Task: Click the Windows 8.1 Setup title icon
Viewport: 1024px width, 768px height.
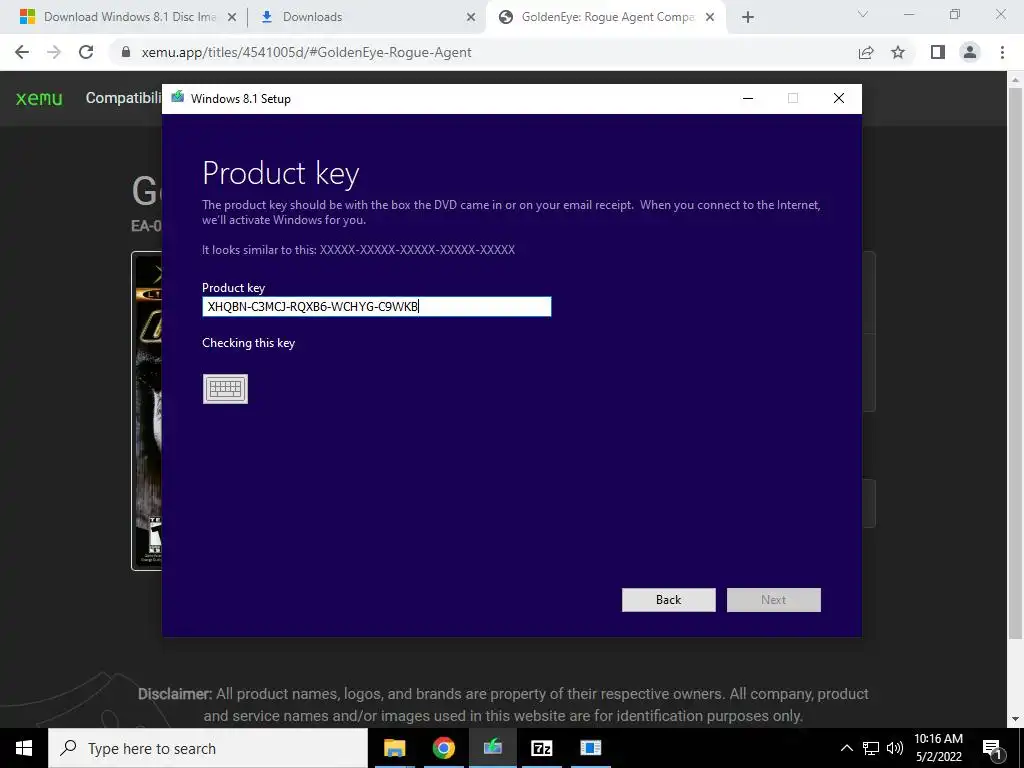Action: pos(178,98)
